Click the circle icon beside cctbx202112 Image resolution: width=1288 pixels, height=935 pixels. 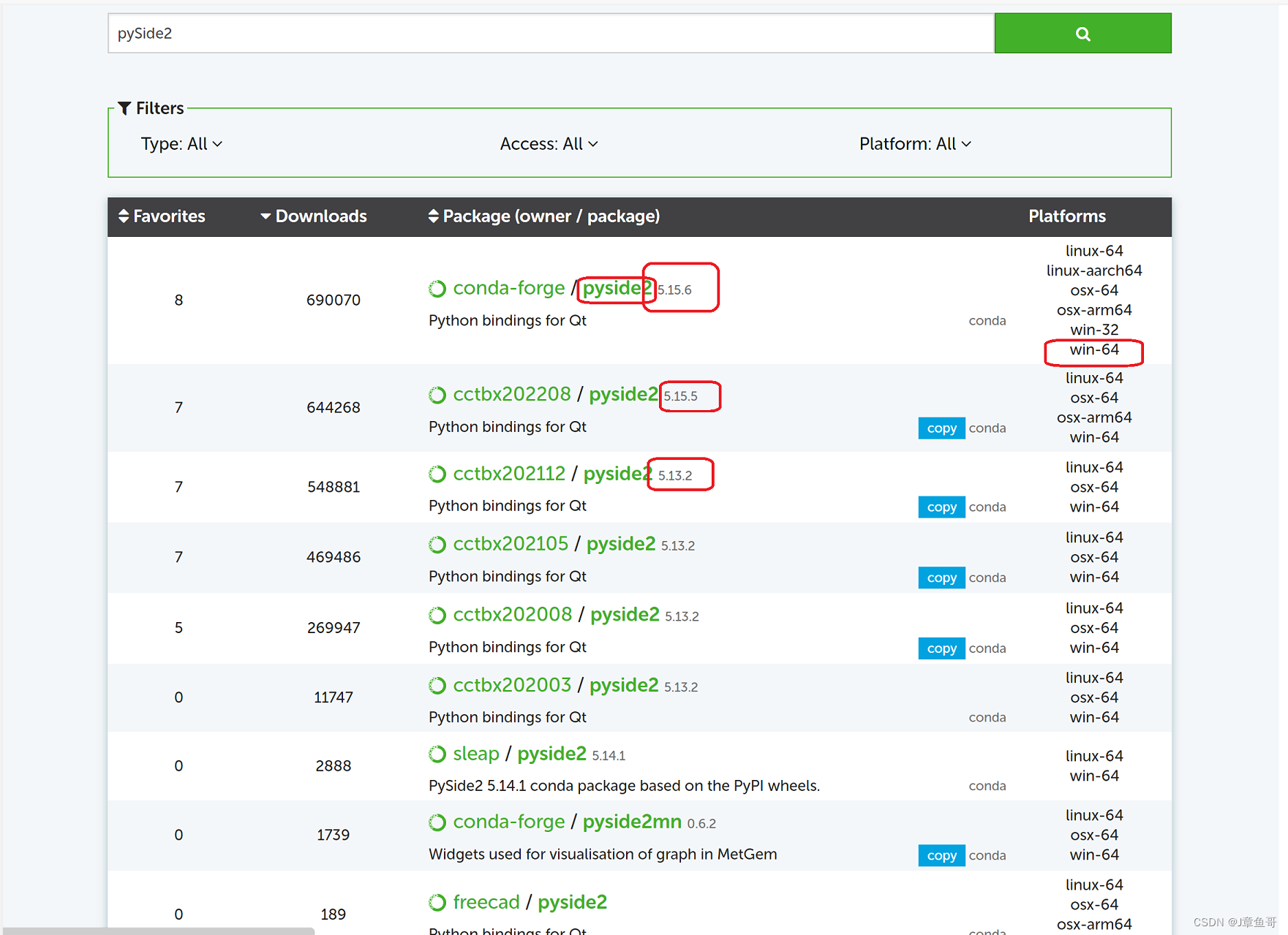(x=437, y=474)
